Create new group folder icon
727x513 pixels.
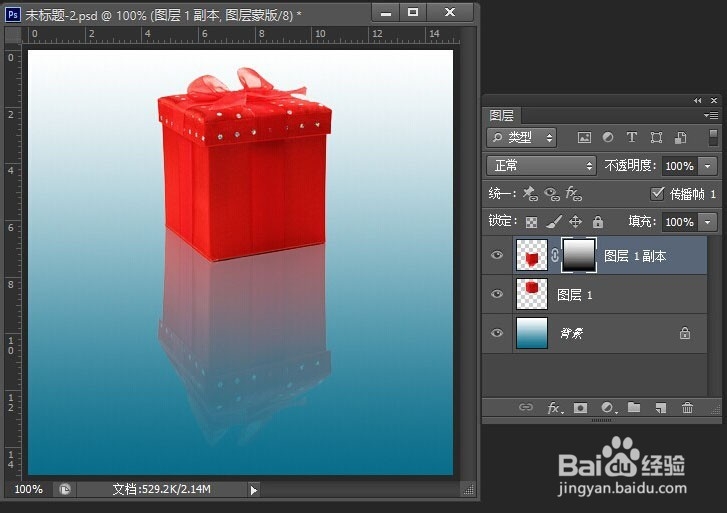pos(634,407)
